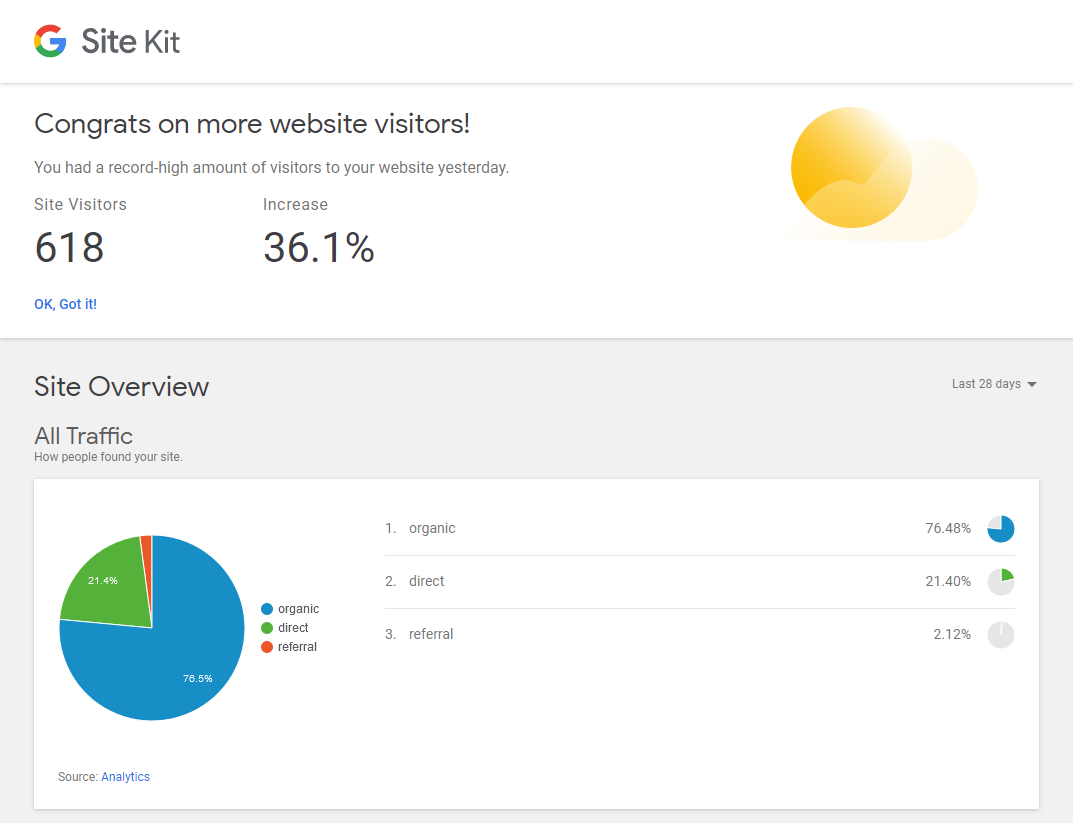The width and height of the screenshot is (1073, 823).
Task: Click the 21.4% pie chart label
Action: point(103,580)
